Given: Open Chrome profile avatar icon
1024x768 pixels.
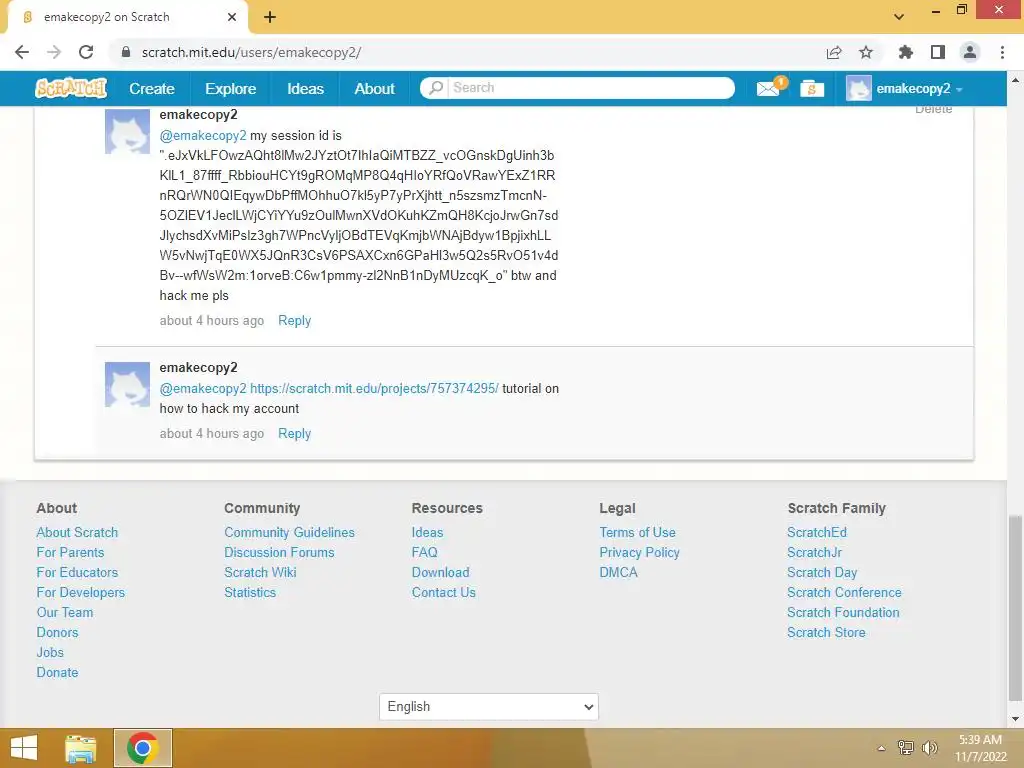Looking at the screenshot, I should point(970,52).
